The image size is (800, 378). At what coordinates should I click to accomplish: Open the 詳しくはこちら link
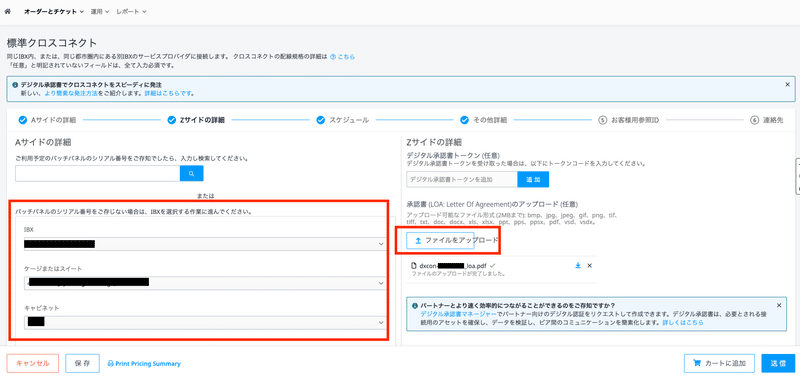683,323
